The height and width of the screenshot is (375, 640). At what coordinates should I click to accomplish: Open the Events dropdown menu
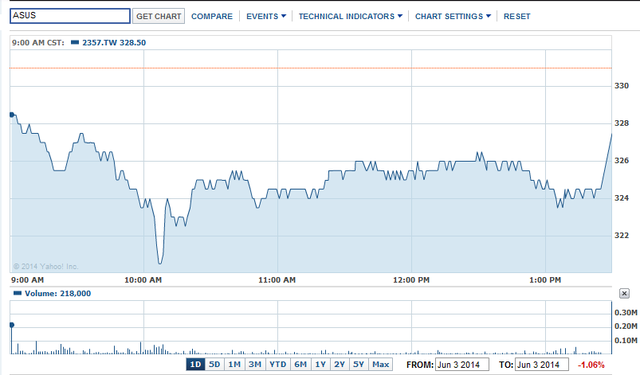(x=266, y=16)
